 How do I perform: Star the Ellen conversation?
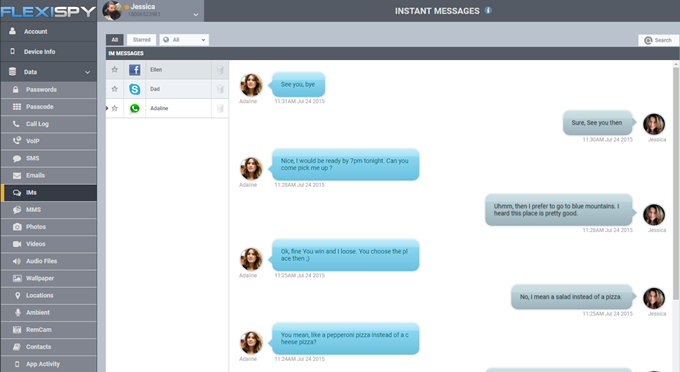pos(114,69)
